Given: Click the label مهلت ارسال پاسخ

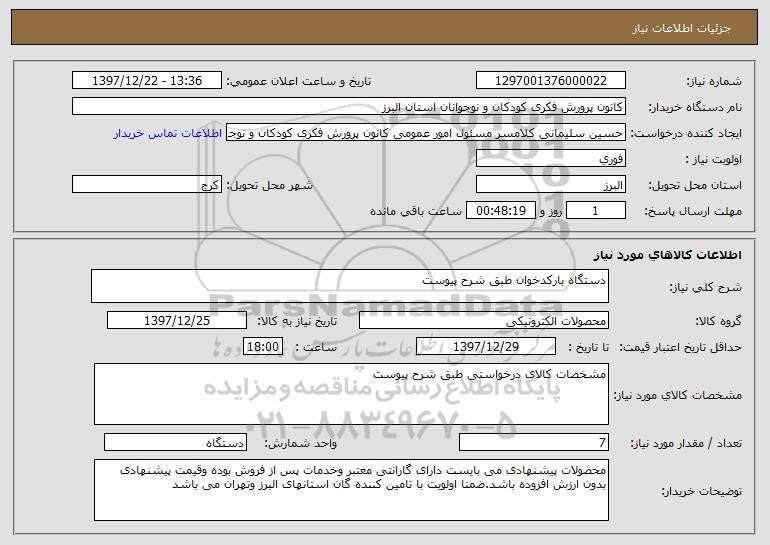Looking at the screenshot, I should 693,212.
